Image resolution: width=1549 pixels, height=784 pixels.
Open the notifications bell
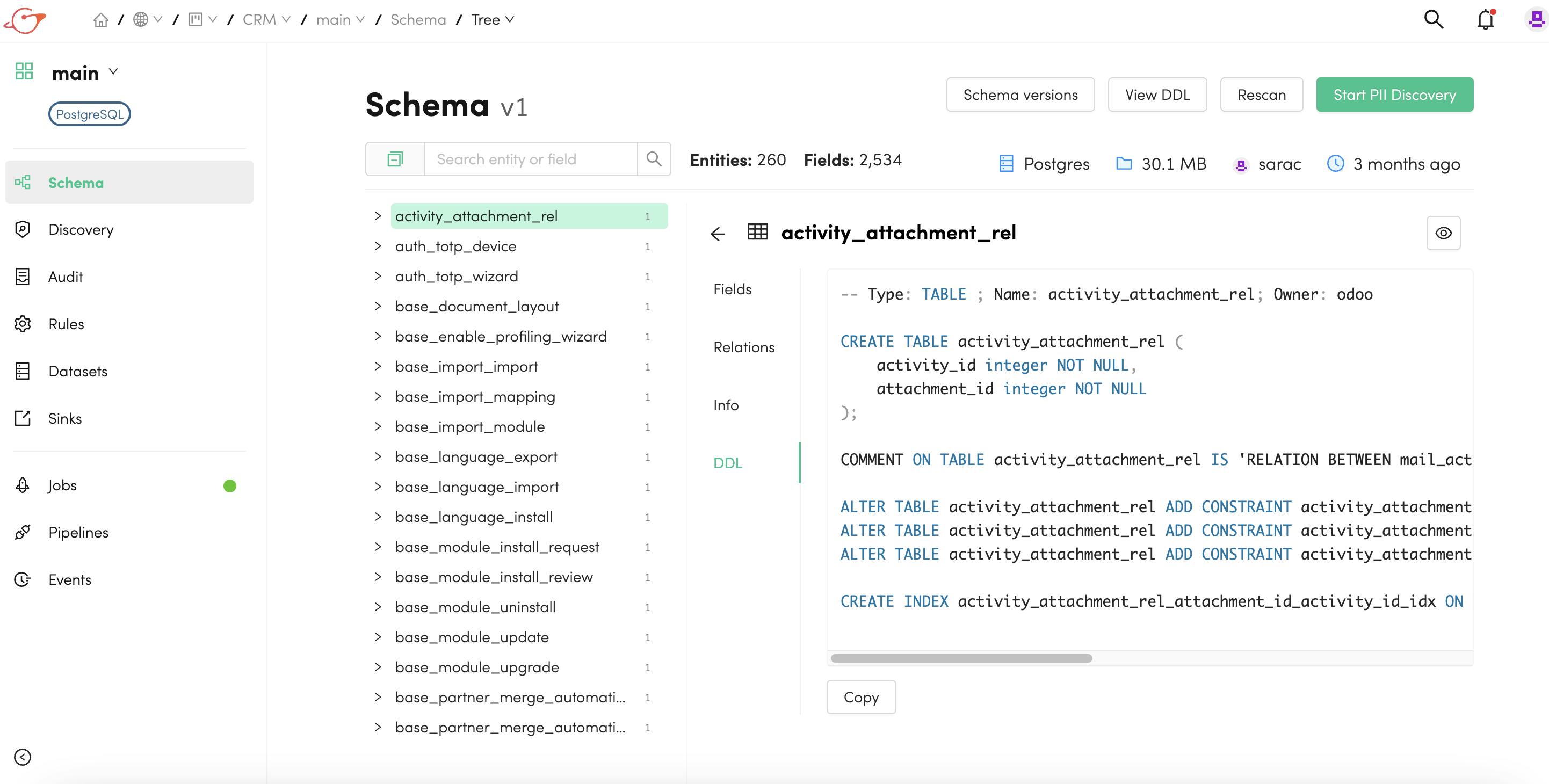tap(1485, 19)
